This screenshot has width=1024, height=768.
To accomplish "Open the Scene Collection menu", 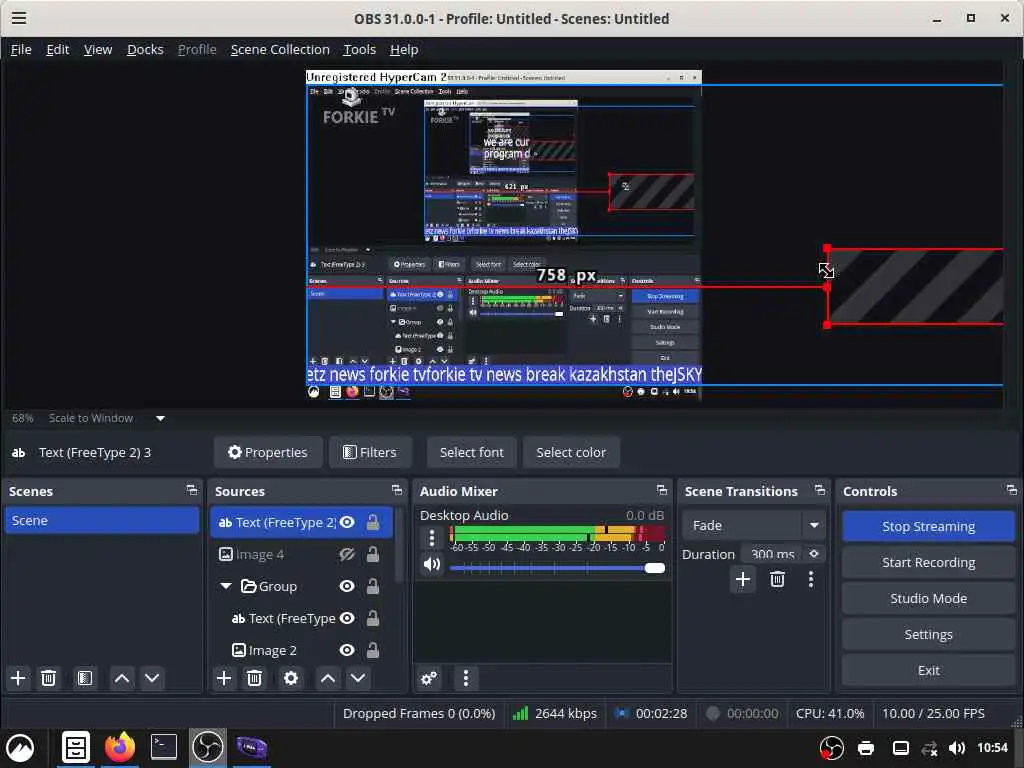I will pos(280,50).
